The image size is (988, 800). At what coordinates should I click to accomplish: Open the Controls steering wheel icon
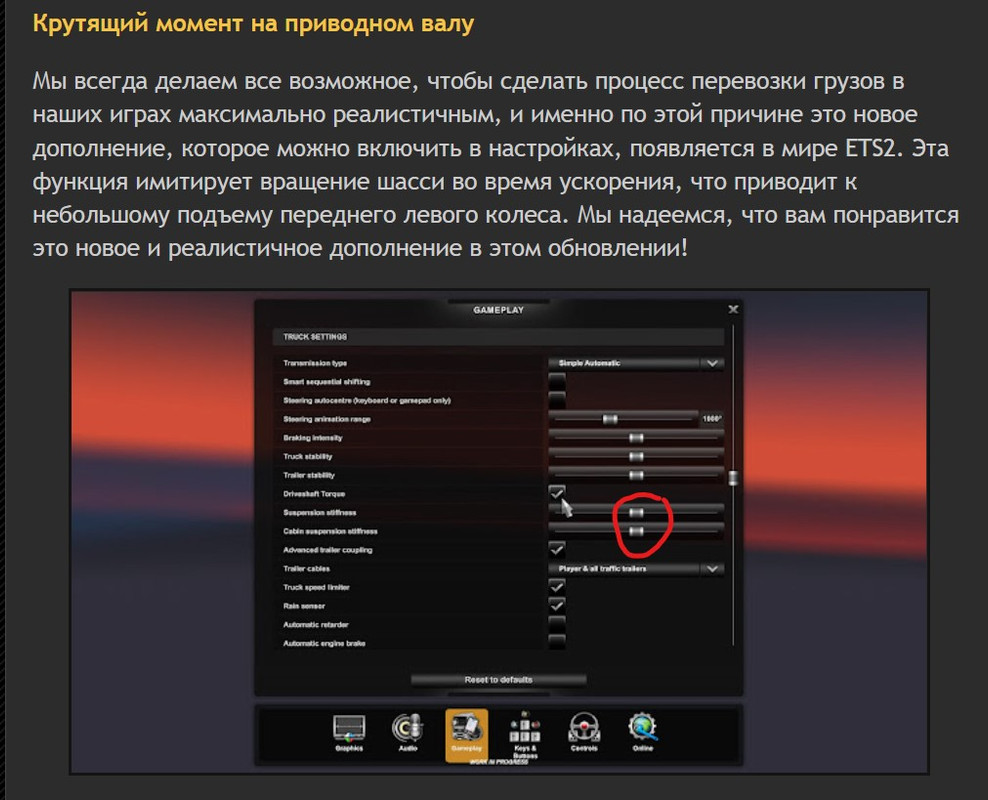pos(584,732)
